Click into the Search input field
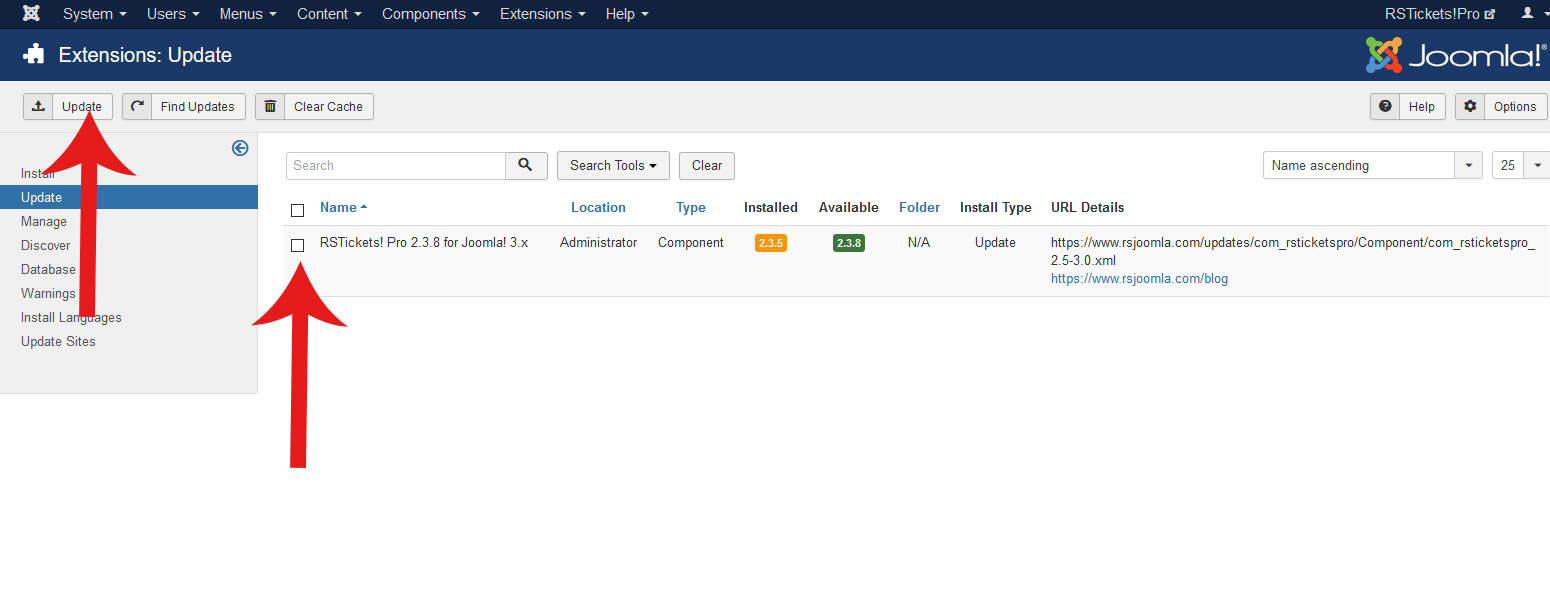This screenshot has width=1550, height=599. [396, 166]
